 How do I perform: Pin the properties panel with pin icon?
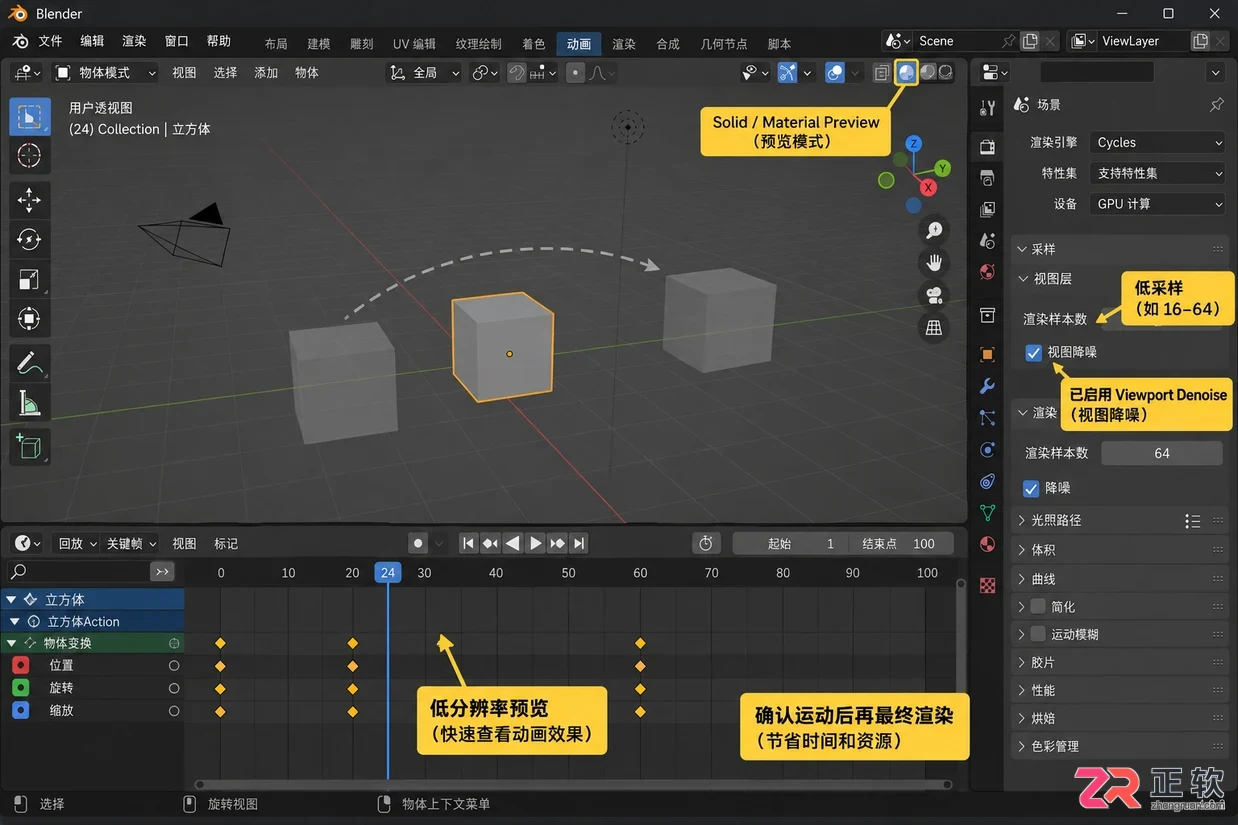click(x=1216, y=104)
